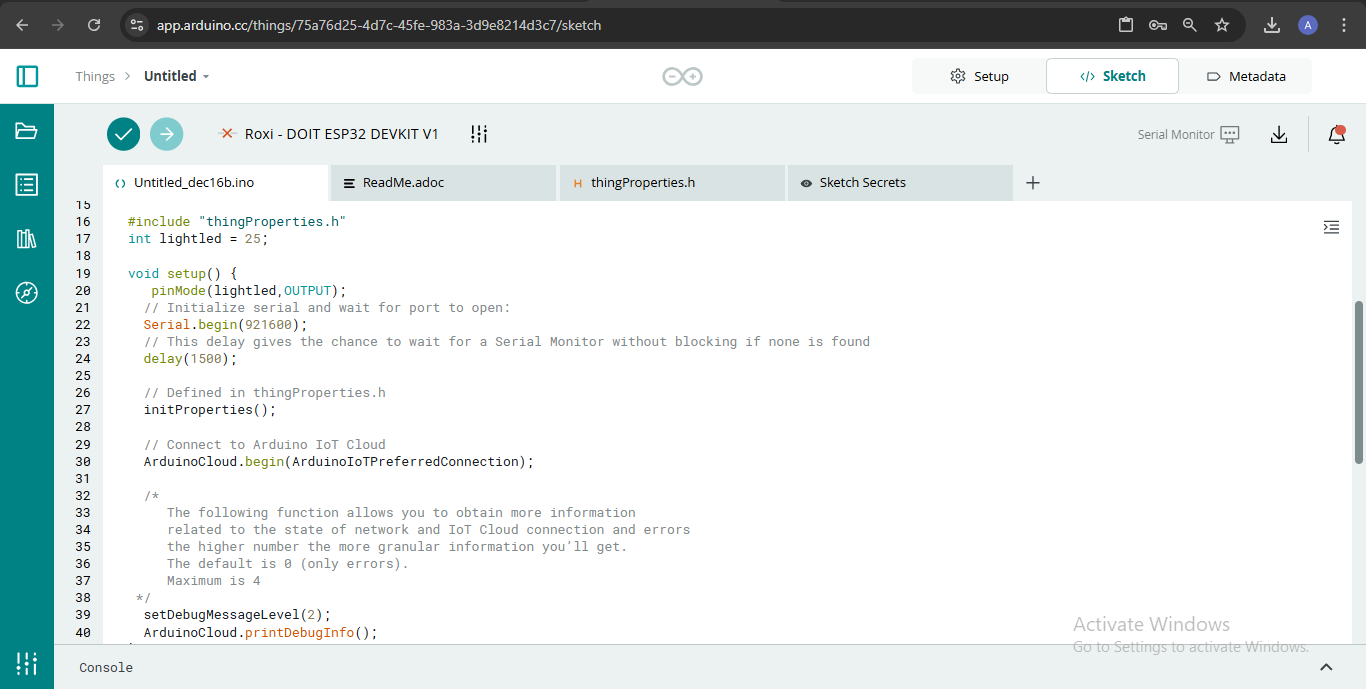
Task: Switch to the Setup tab
Action: point(979,76)
